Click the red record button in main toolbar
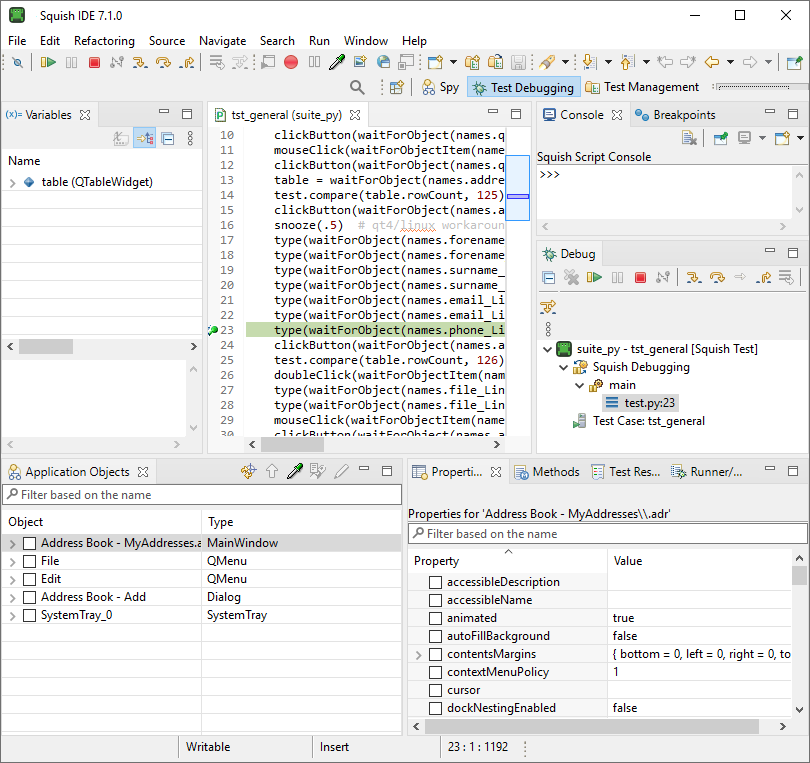This screenshot has width=810, height=763. [291, 62]
